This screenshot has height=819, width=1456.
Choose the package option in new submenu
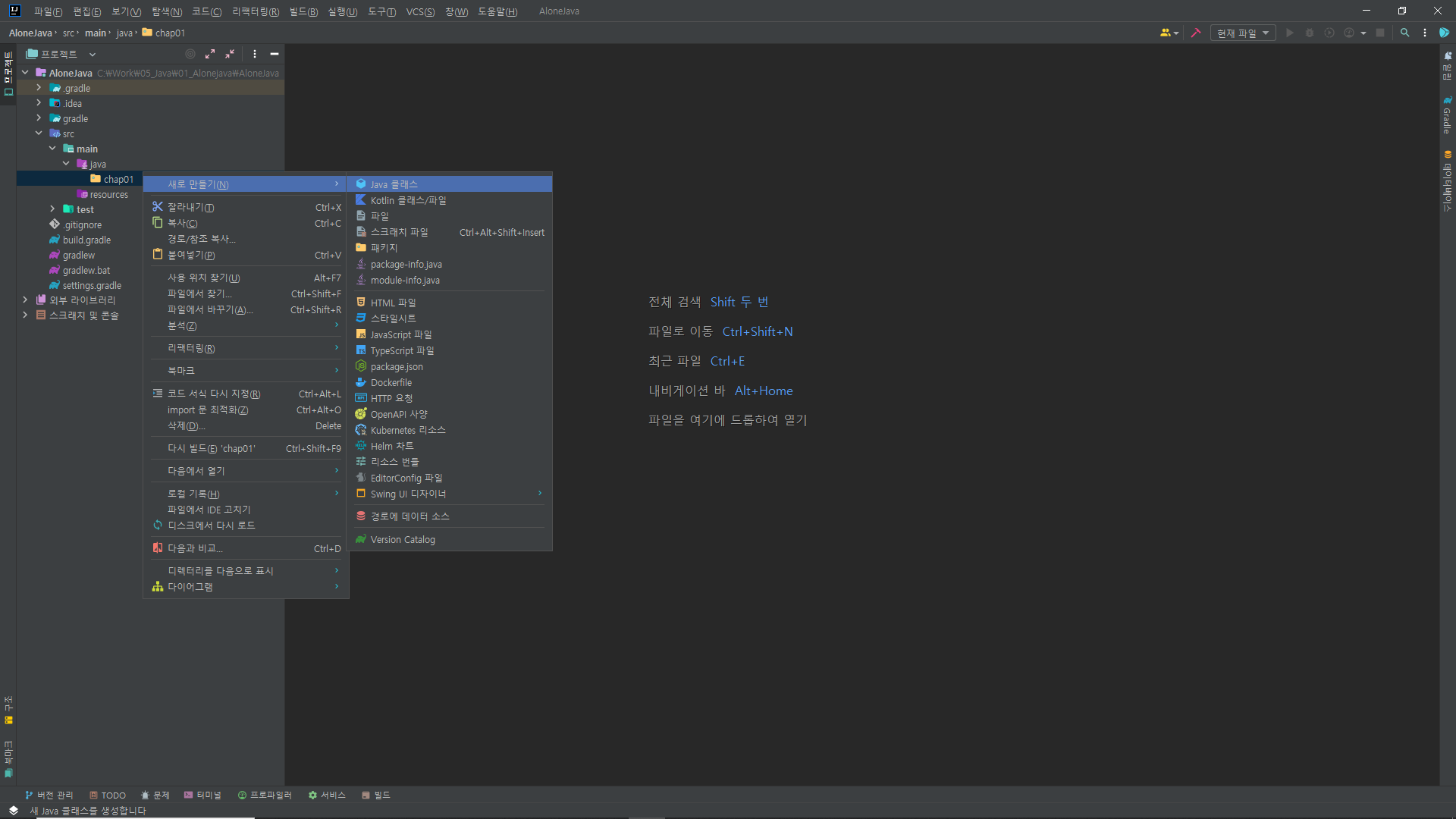[384, 248]
